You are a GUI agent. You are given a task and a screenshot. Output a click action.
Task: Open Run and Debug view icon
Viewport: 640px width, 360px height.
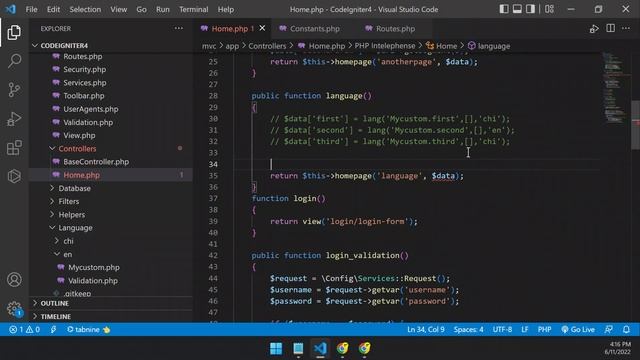[14, 119]
